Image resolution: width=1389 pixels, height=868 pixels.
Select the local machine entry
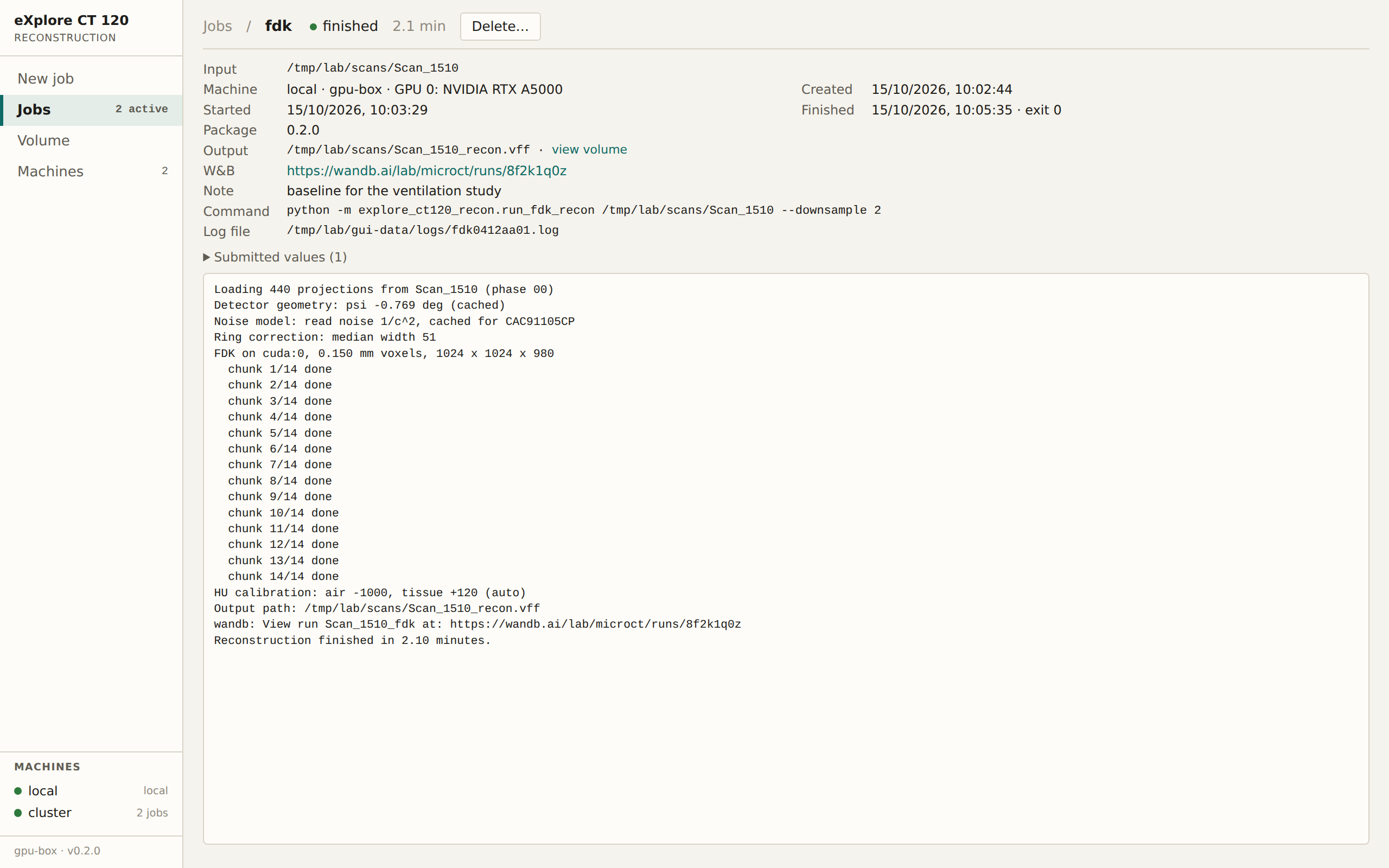(91, 791)
